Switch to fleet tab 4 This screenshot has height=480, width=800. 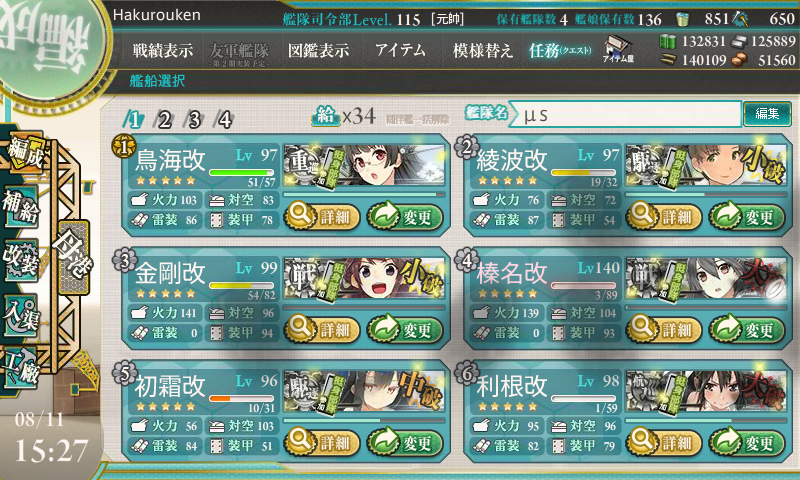coord(224,120)
